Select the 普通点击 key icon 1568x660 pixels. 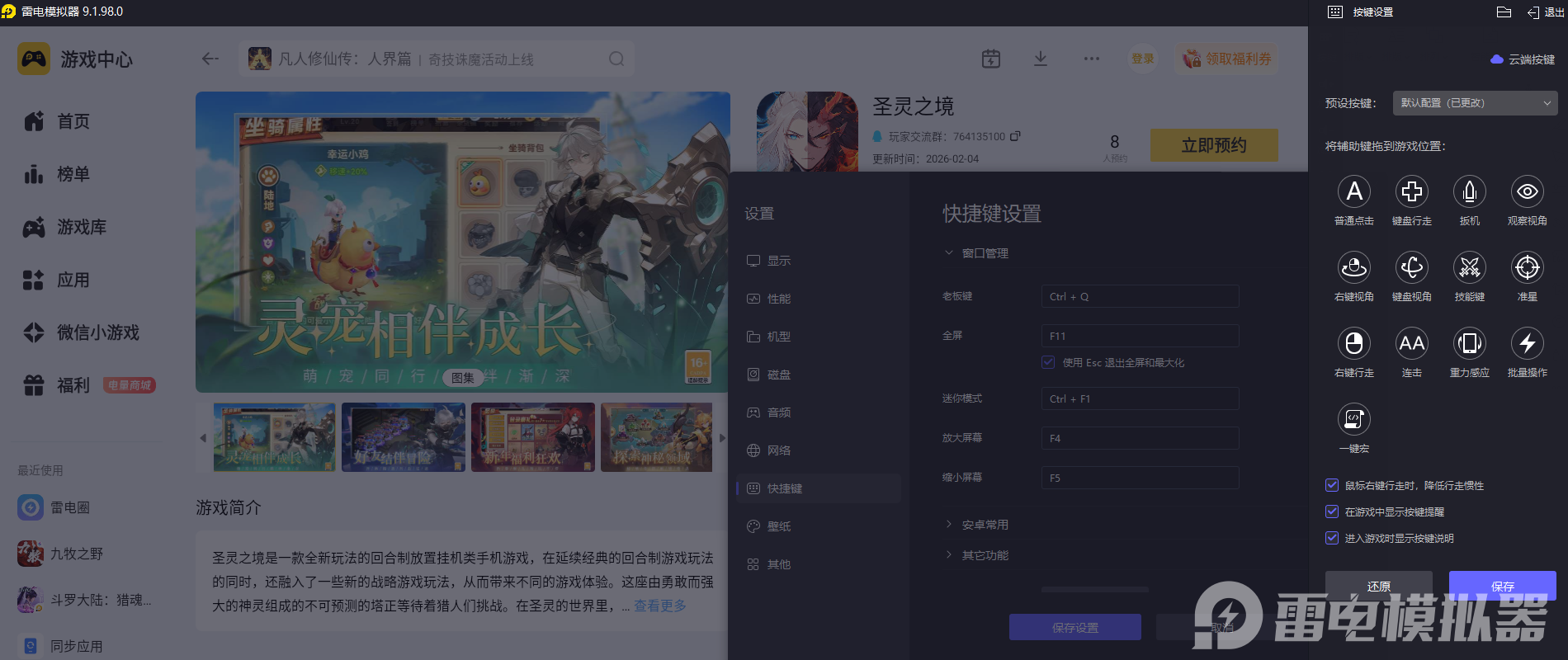(x=1354, y=191)
